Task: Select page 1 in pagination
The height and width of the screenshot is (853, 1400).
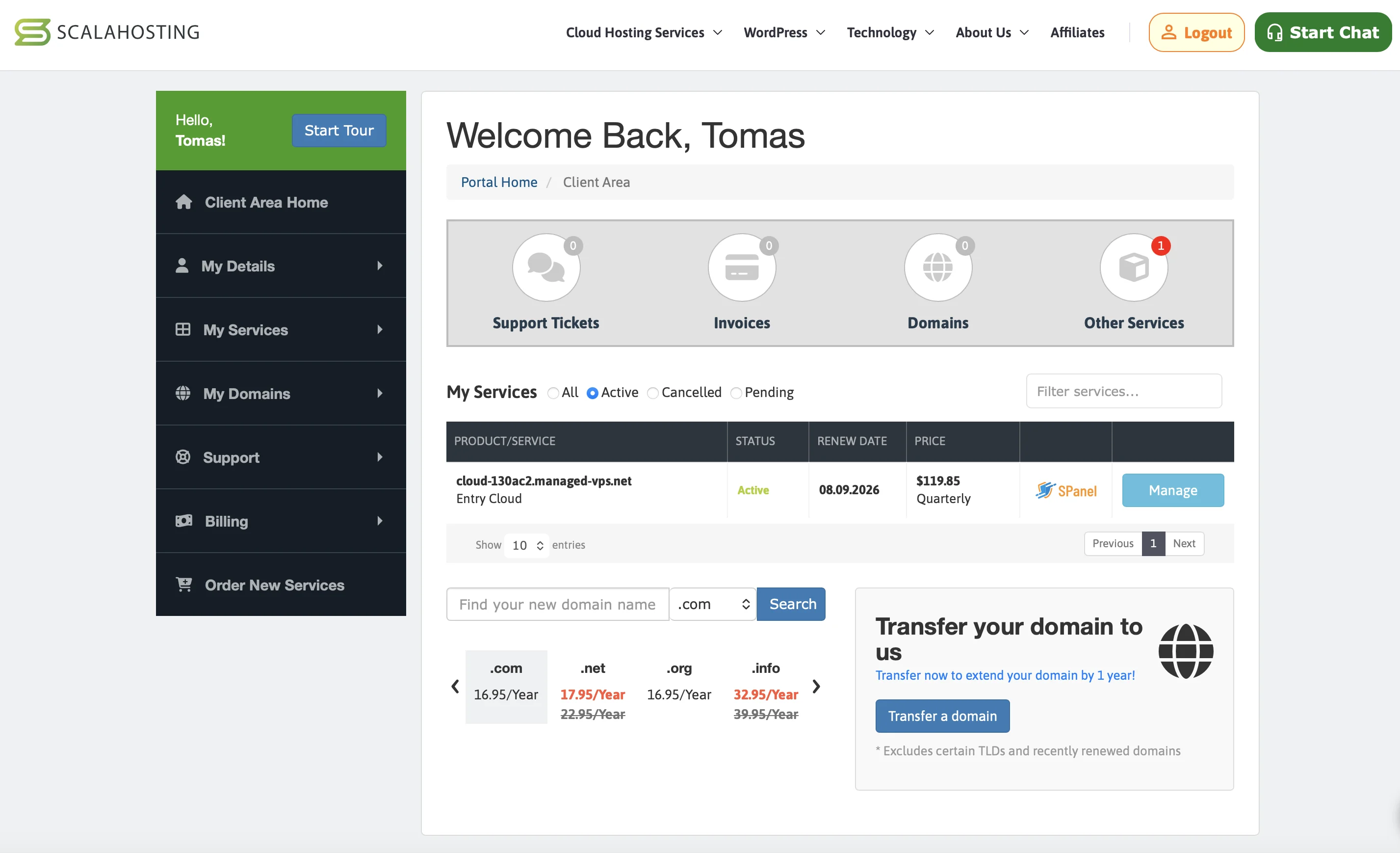Action: [x=1153, y=543]
